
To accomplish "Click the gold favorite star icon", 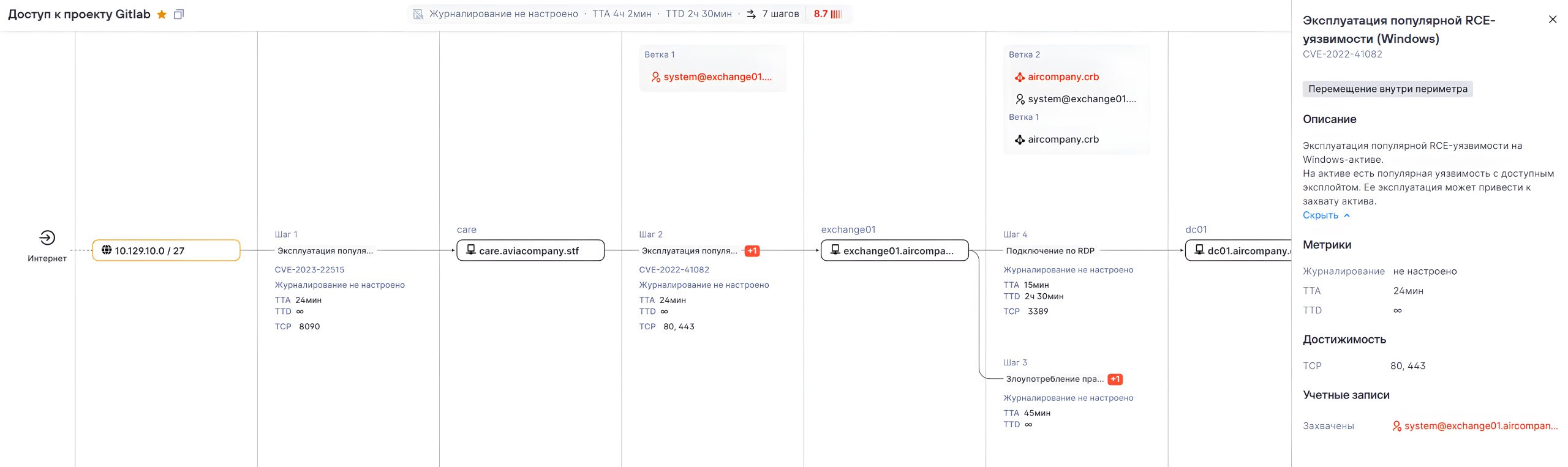I will click(162, 14).
